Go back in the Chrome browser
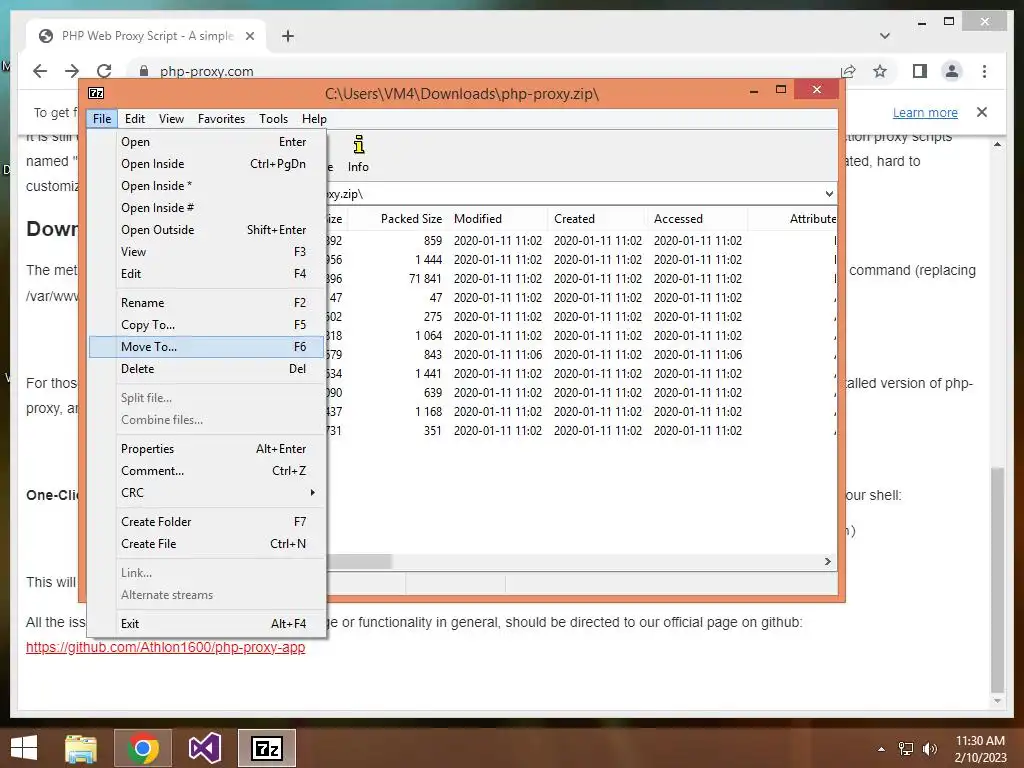The height and width of the screenshot is (768, 1024). [40, 71]
